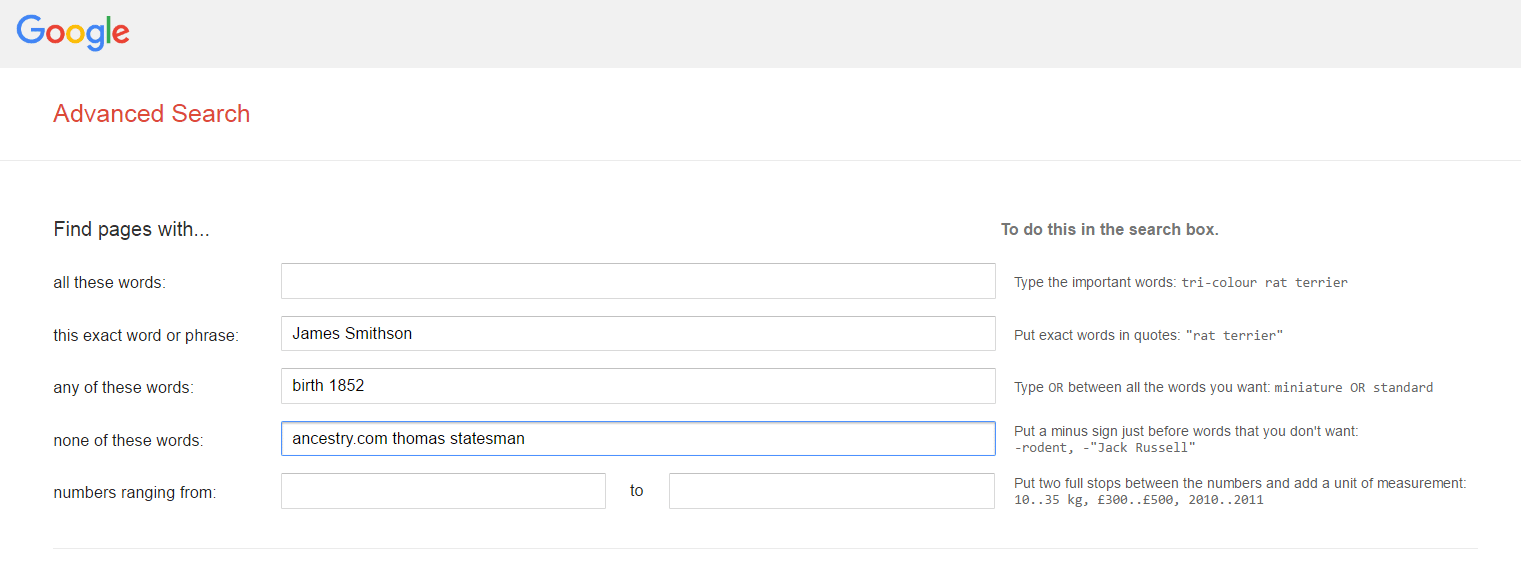1521x561 pixels.
Task: Click the field containing James Smithson
Action: (x=638, y=333)
